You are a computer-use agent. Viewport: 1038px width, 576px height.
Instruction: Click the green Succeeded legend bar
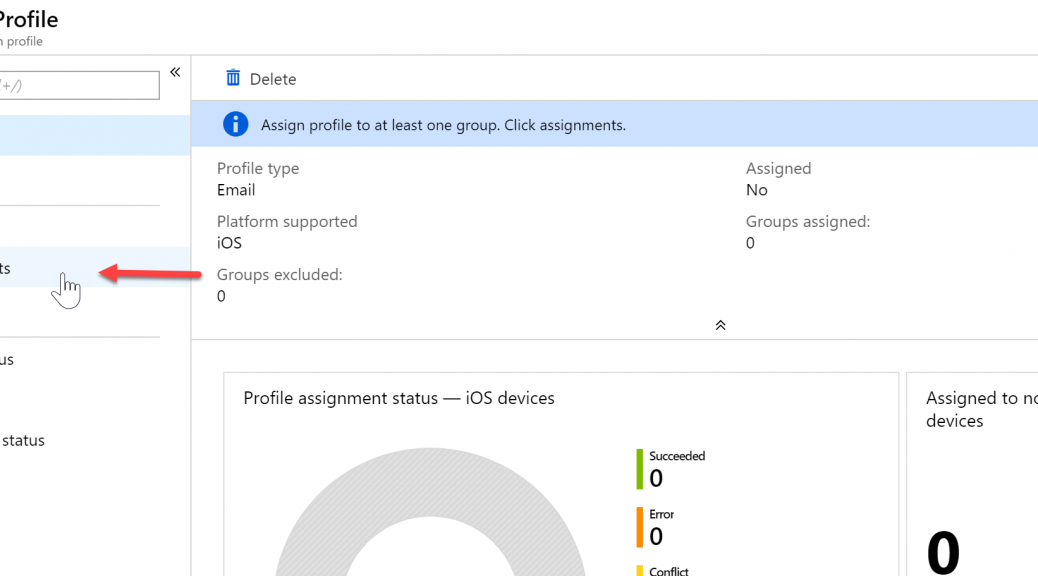point(639,469)
